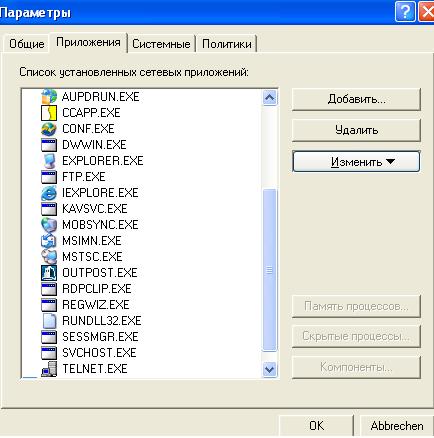Select AUPDRUN.EXE in the list
Viewport: 434px width, 438px height.
[x=101, y=97]
